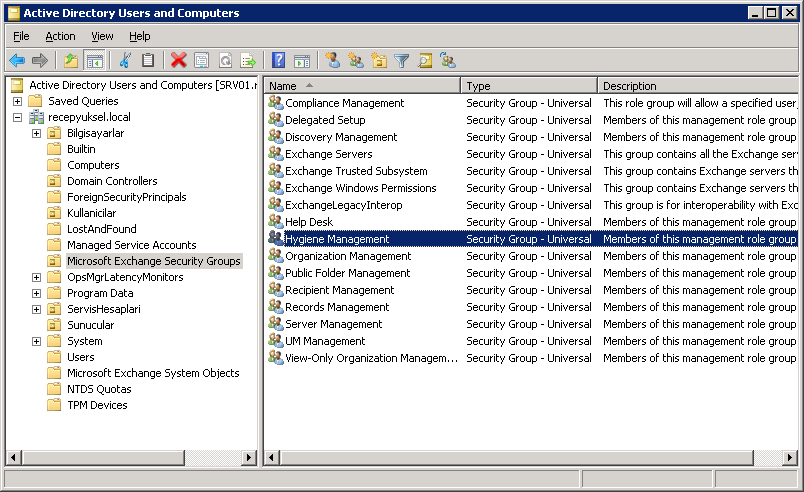Expand the Bilgisayarlar node

pyautogui.click(x=36, y=133)
